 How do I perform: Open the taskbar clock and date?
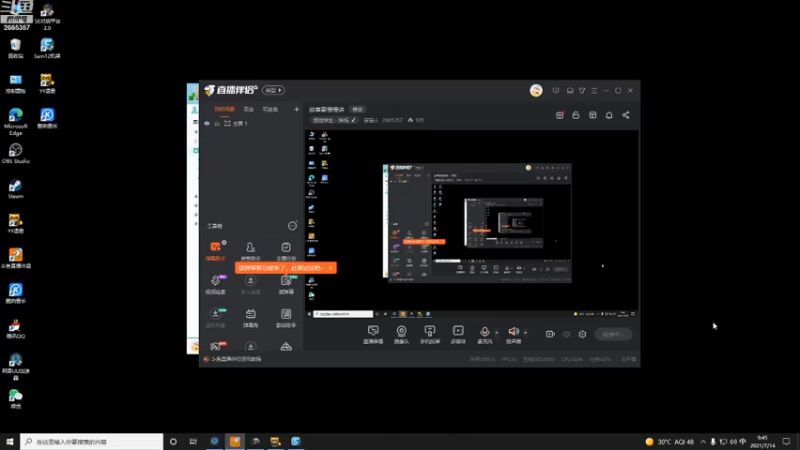point(762,442)
